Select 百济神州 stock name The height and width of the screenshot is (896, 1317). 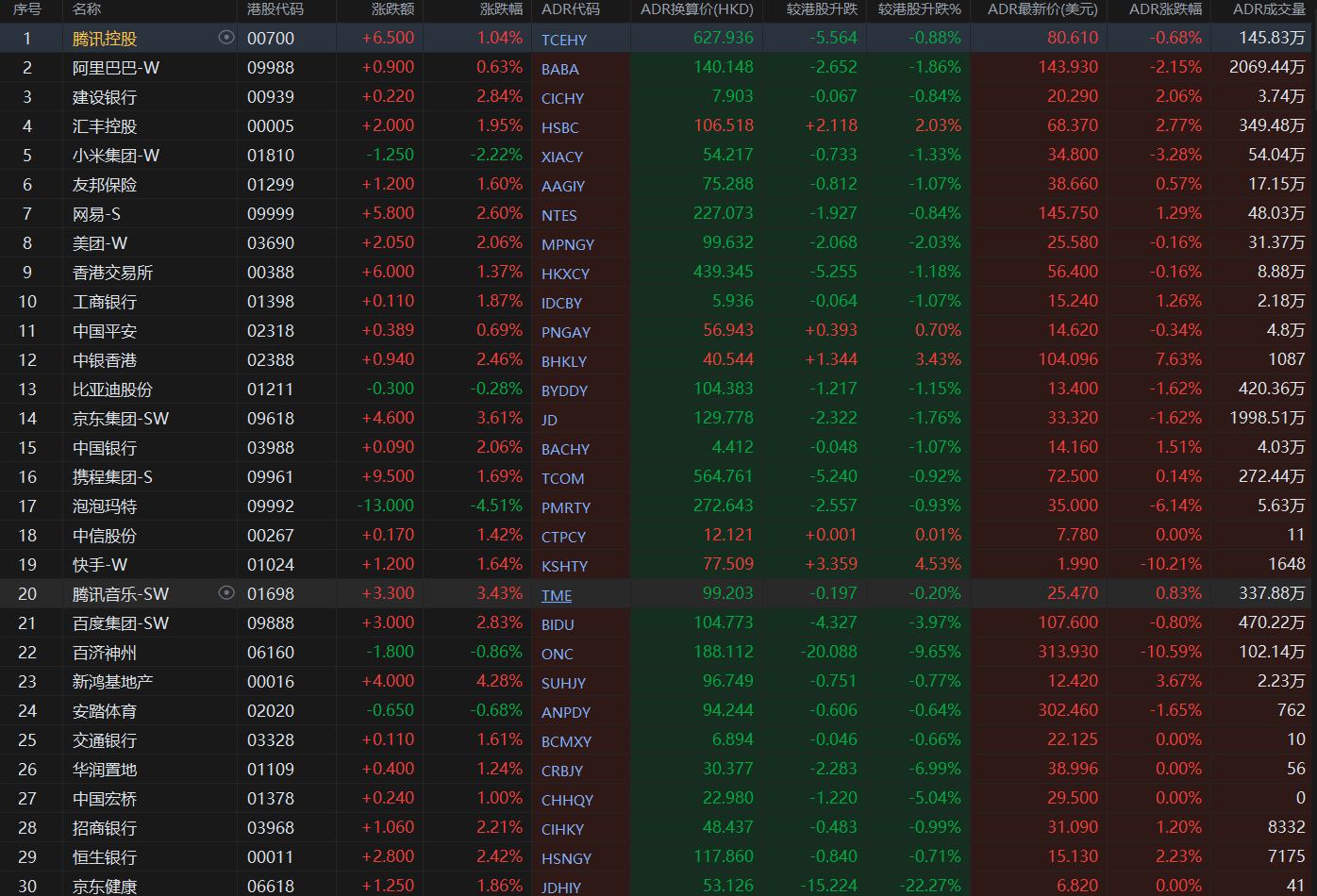(x=105, y=653)
